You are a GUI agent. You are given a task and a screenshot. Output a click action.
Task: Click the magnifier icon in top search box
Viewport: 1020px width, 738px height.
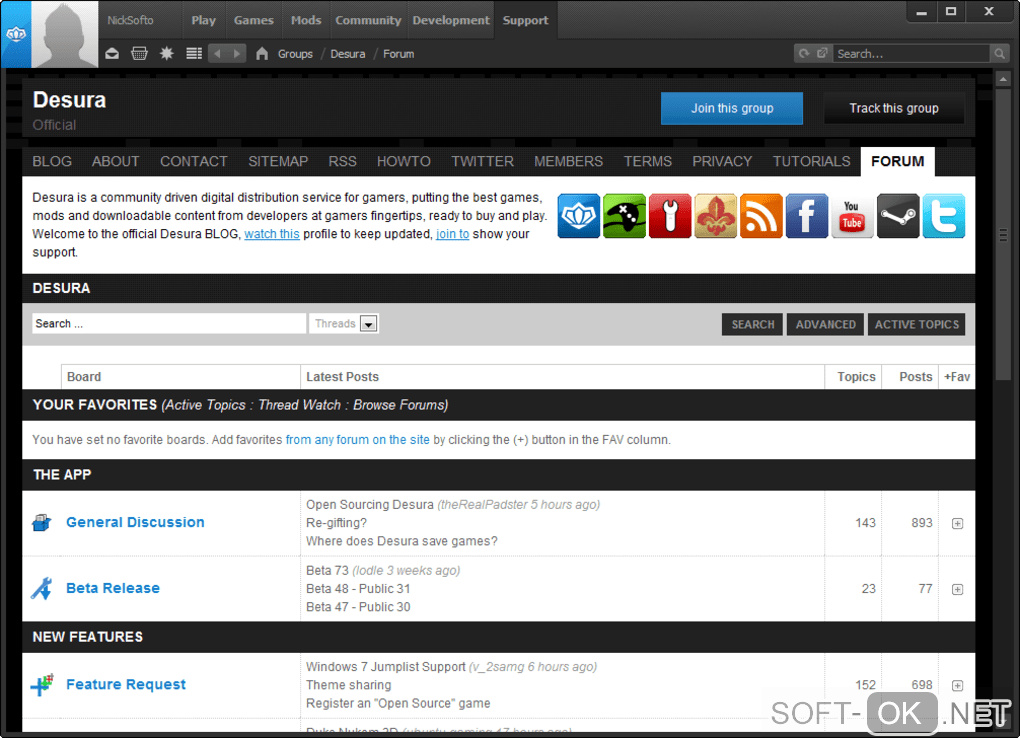click(x=999, y=53)
